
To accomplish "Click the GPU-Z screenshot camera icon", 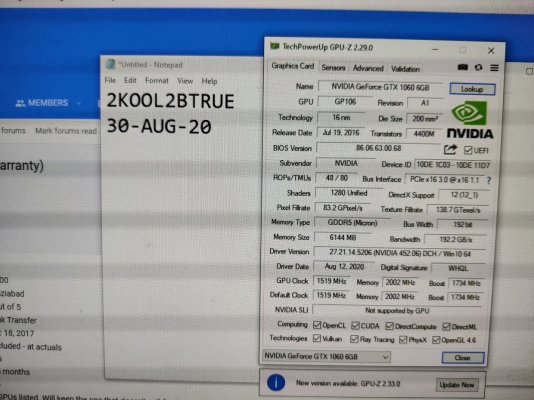I will coord(462,67).
